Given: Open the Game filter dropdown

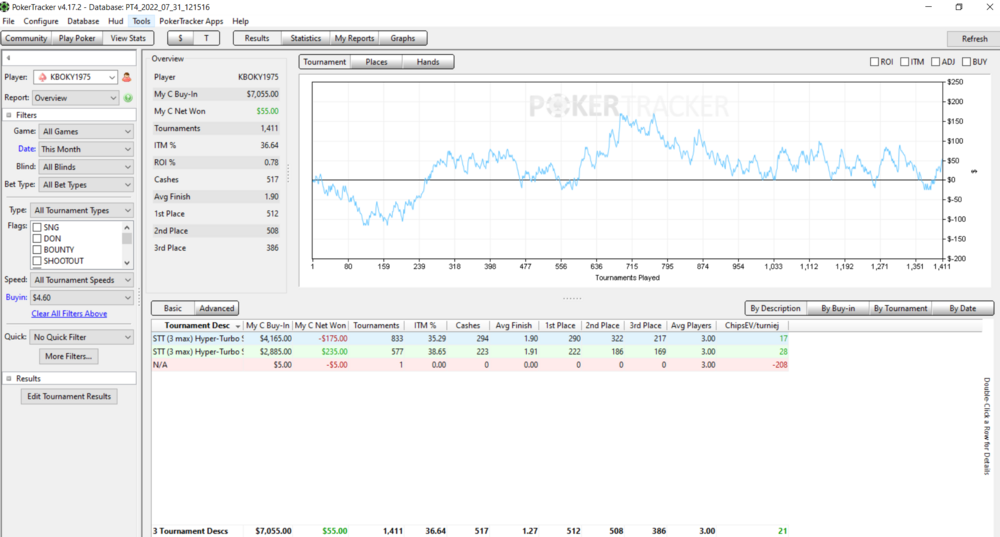Looking at the screenshot, I should 85,131.
